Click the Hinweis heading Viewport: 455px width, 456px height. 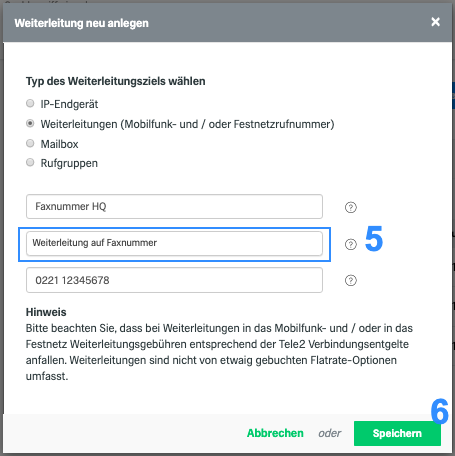(x=46, y=312)
